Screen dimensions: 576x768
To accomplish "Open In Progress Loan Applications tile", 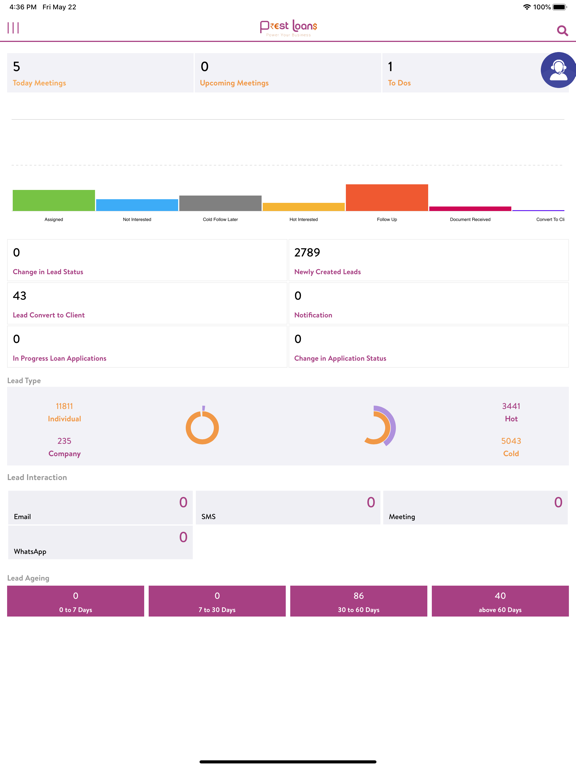I will tap(147, 347).
